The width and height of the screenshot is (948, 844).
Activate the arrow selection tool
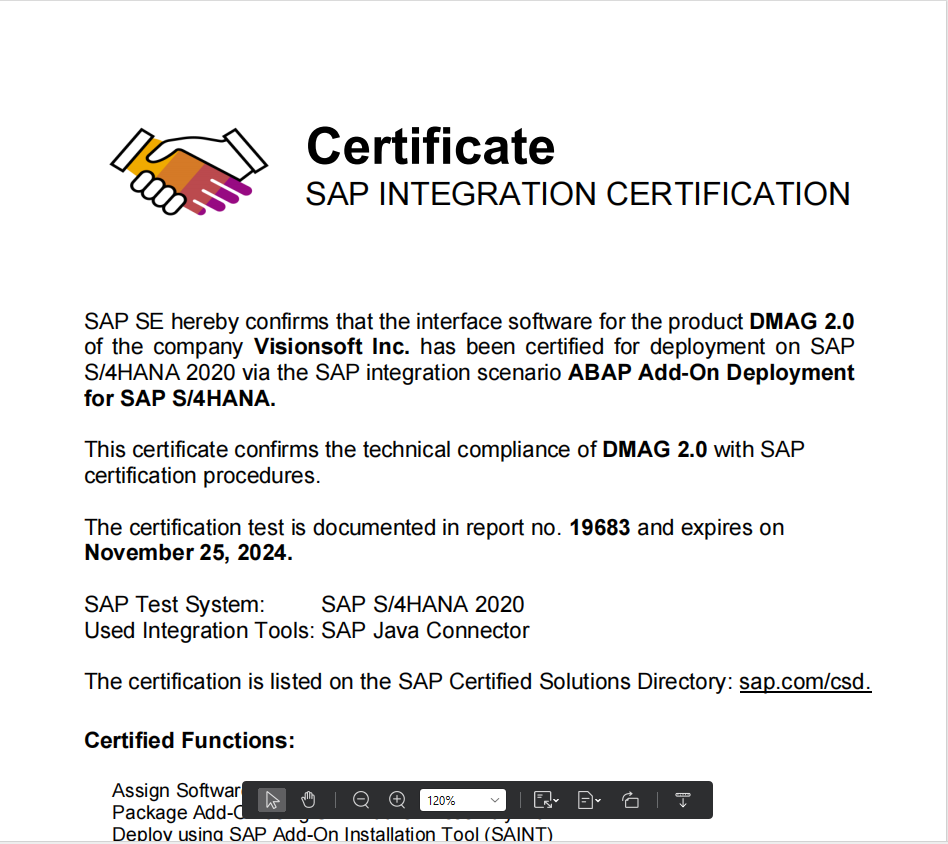[x=272, y=800]
